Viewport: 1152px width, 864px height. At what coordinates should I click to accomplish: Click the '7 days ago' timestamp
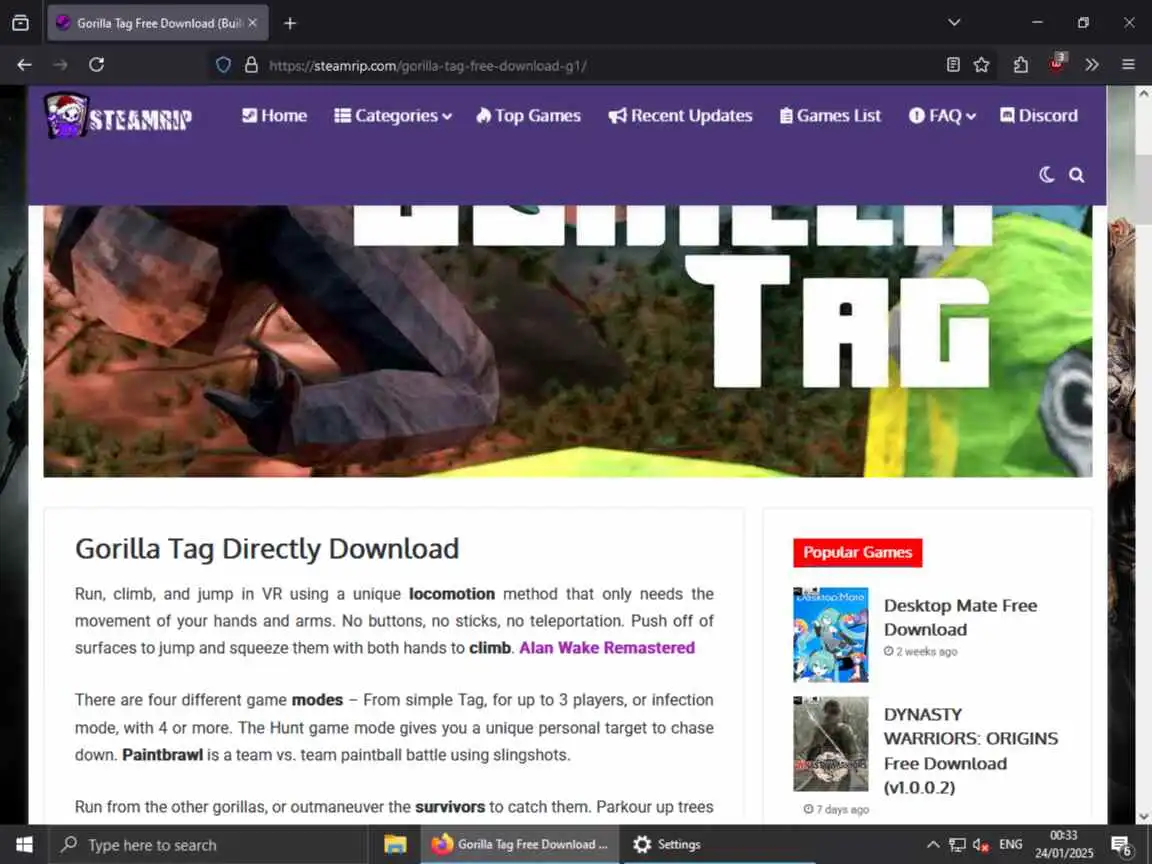tap(836, 810)
